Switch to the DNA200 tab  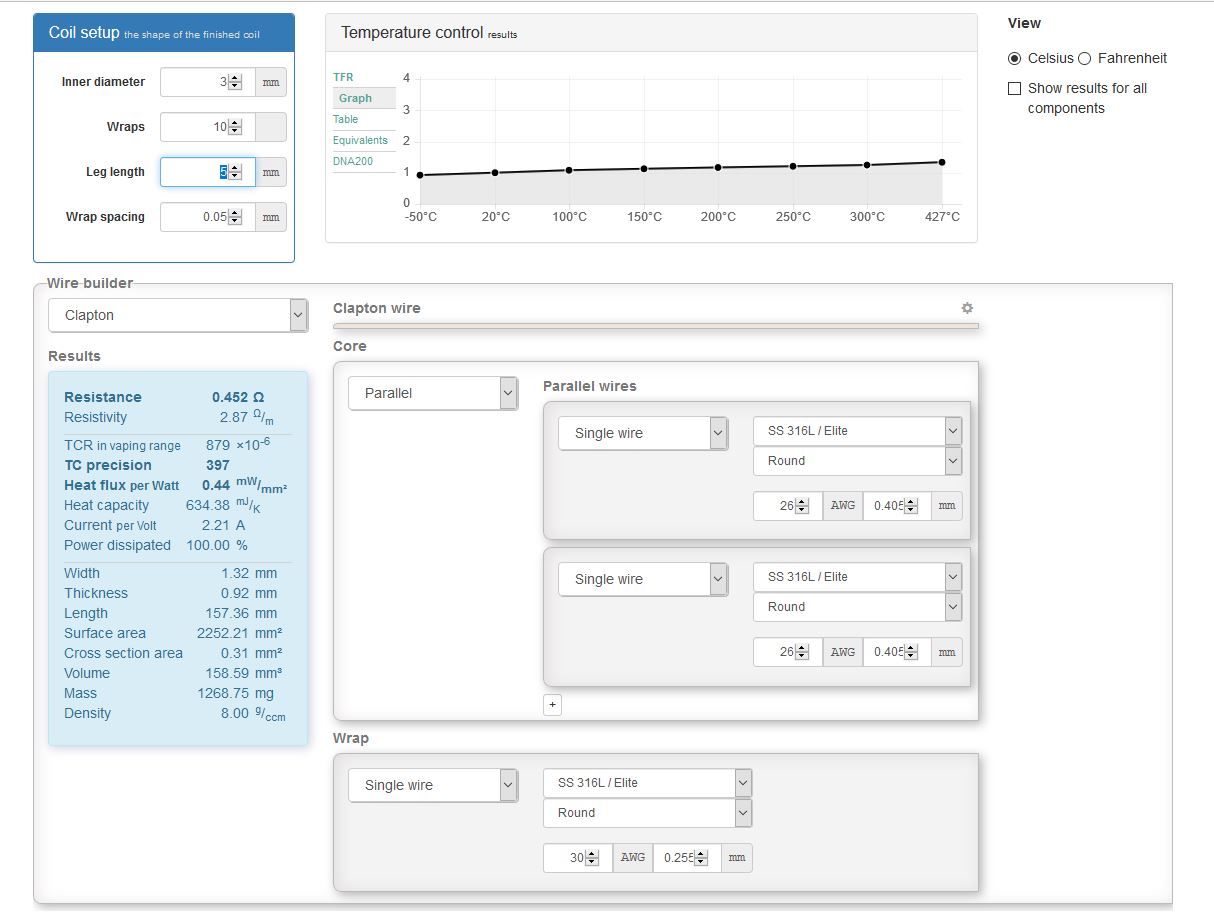(x=352, y=161)
